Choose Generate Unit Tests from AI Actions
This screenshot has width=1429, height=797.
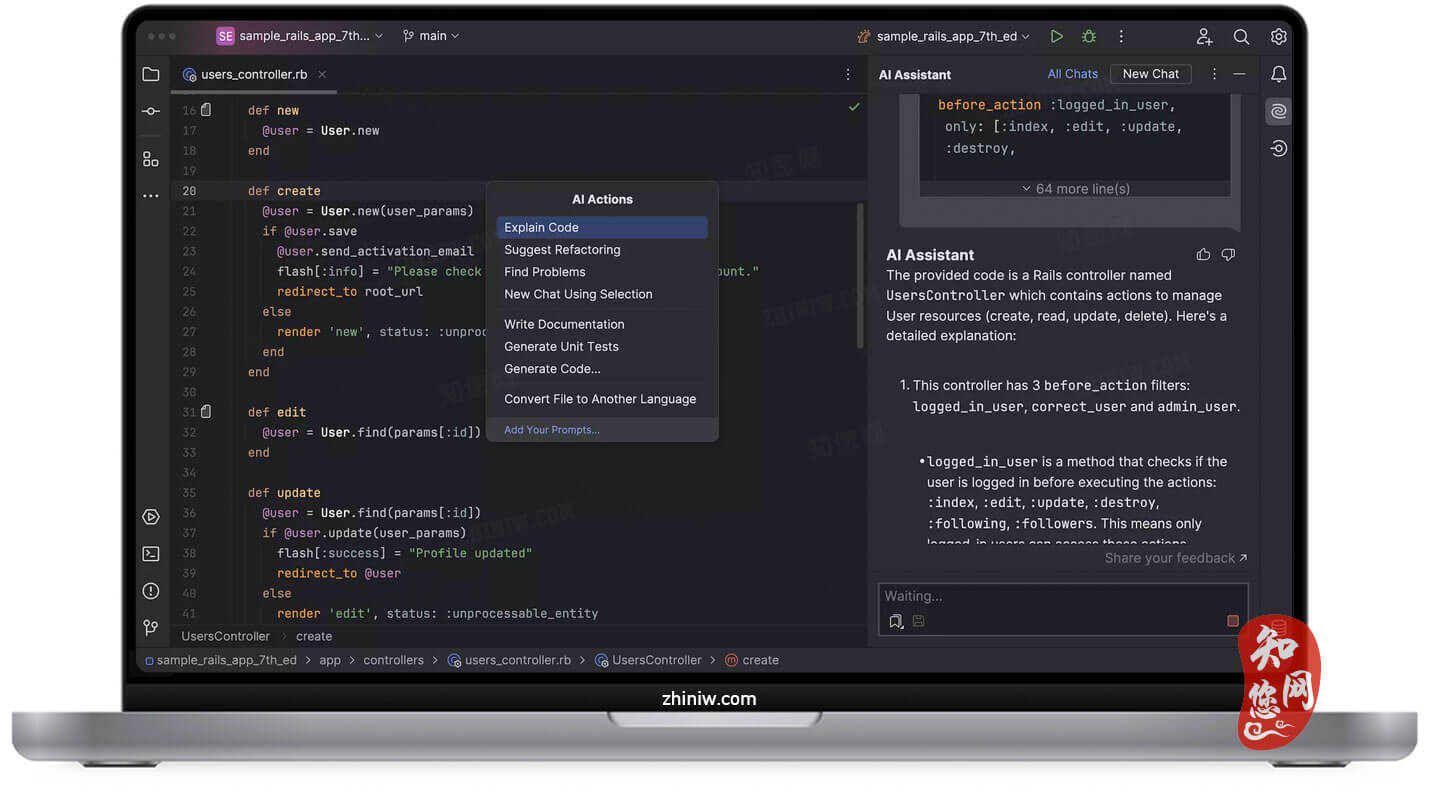pyautogui.click(x=602, y=346)
